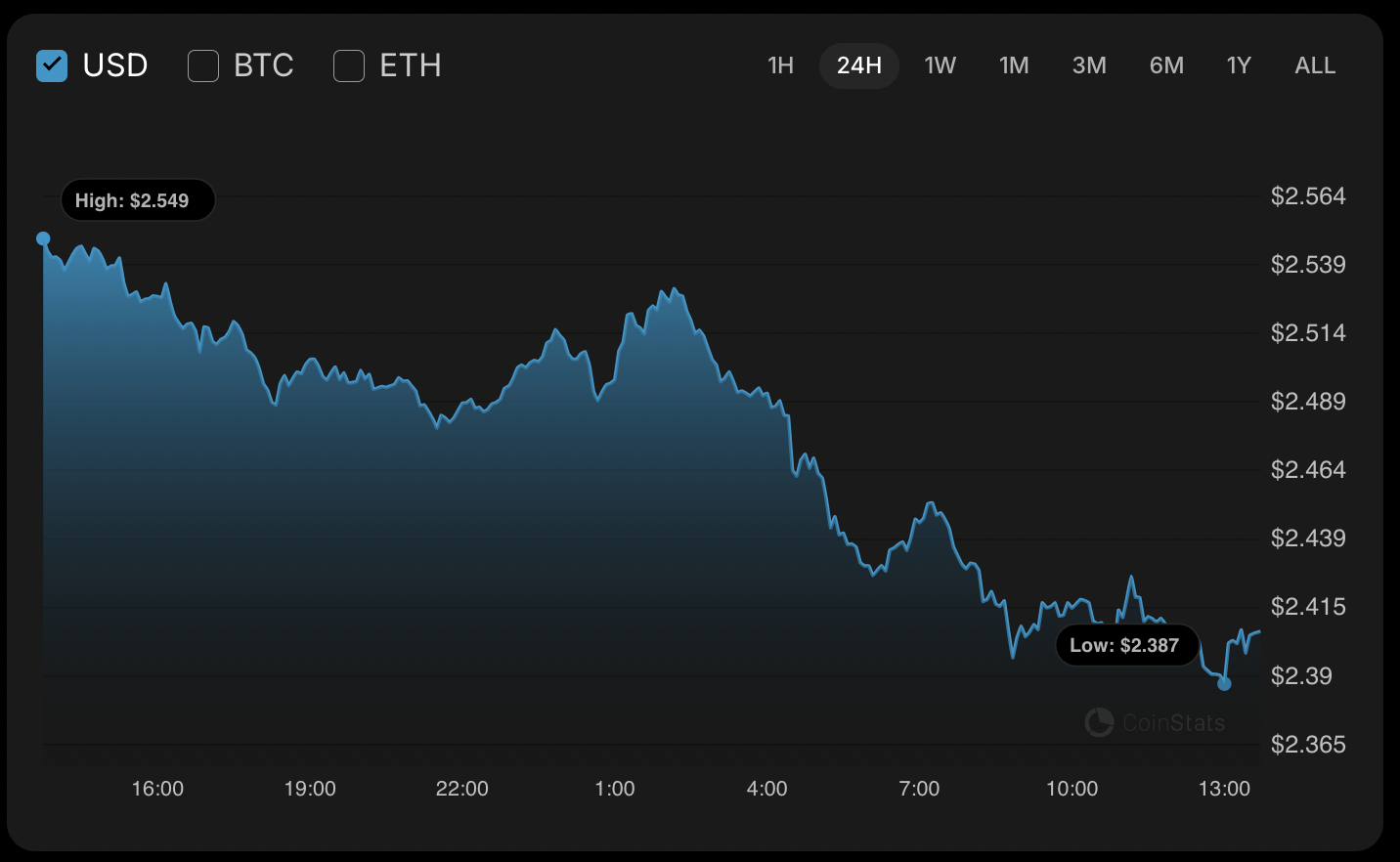Enable the BTC currency checkbox
The width and height of the screenshot is (1400, 862).
coord(203,66)
